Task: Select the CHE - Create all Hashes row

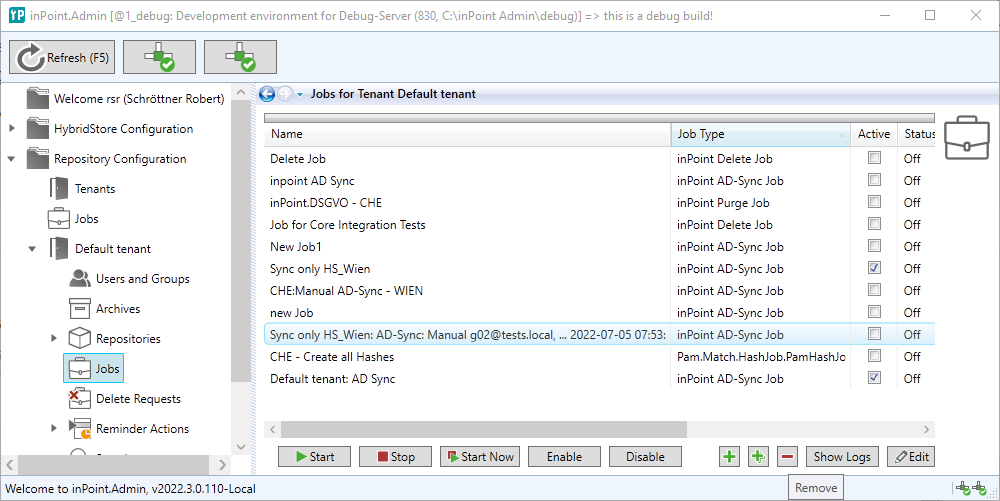Action: pyautogui.click(x=466, y=357)
